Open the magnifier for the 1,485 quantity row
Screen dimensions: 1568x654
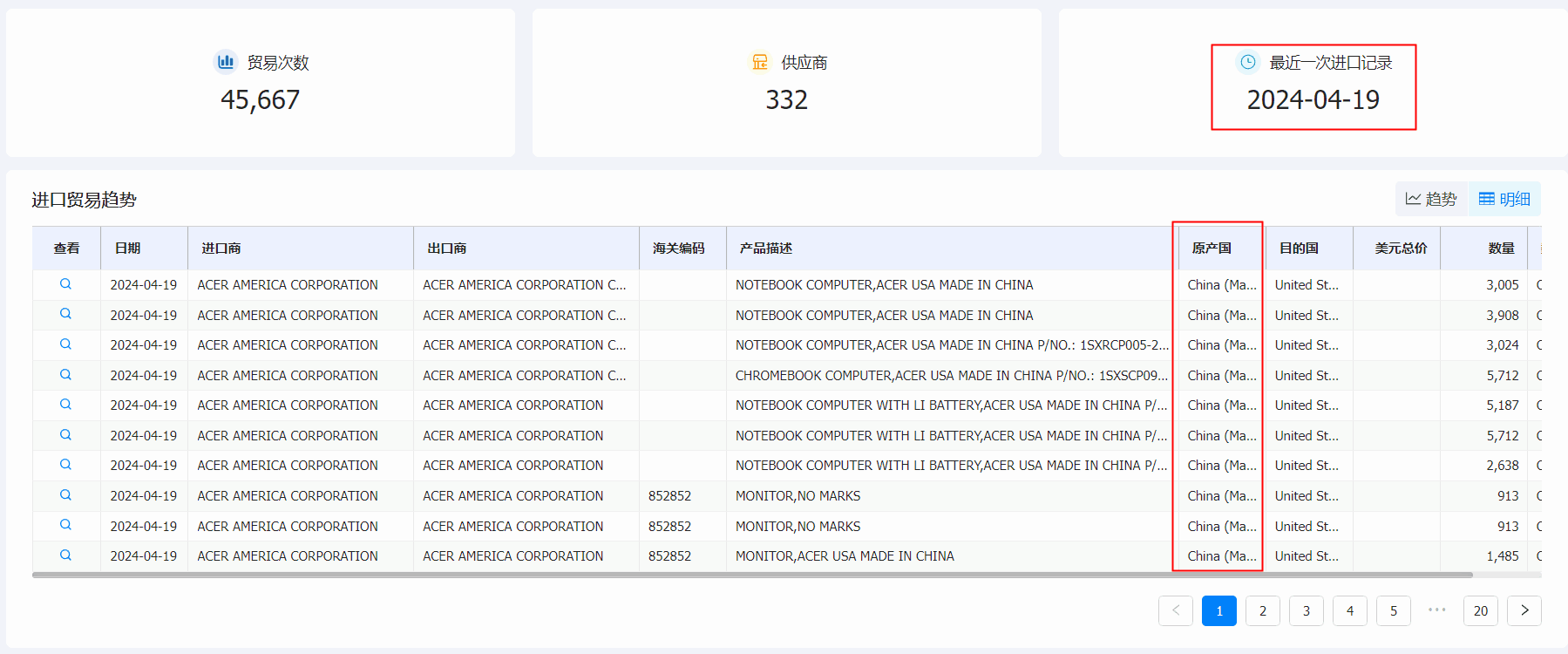(x=65, y=555)
